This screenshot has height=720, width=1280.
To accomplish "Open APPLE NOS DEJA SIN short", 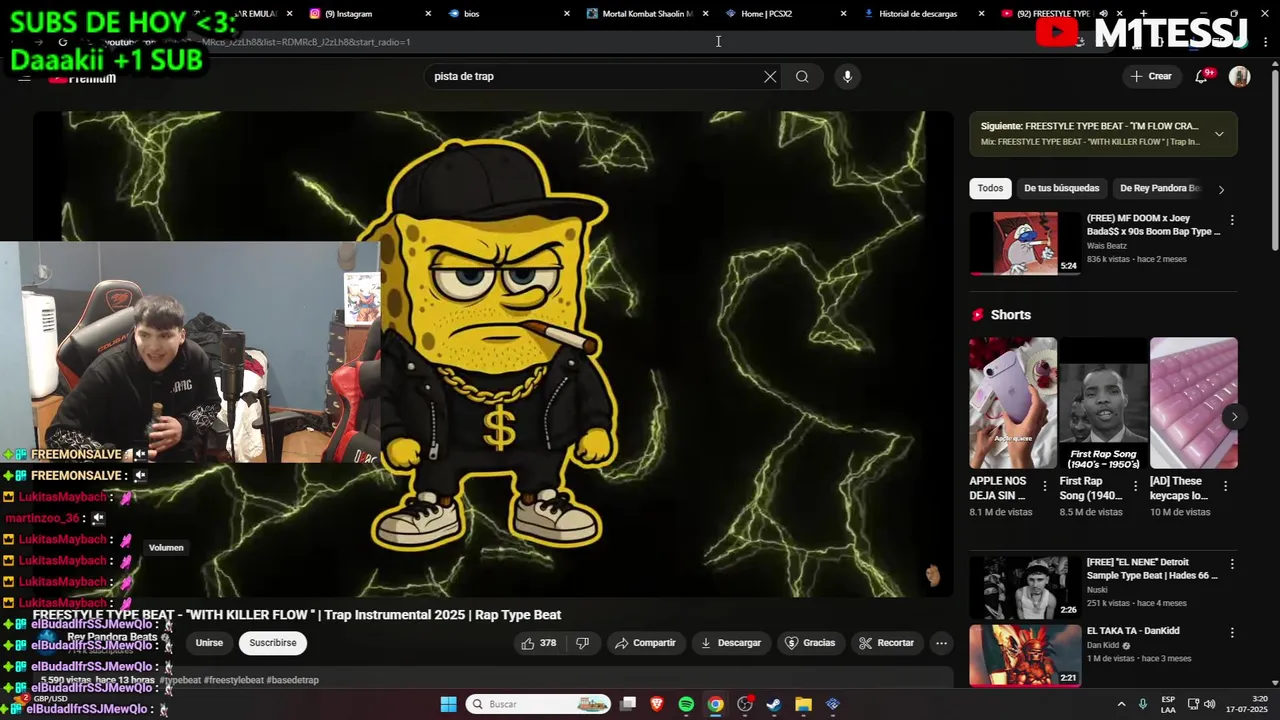I will pos(1012,403).
